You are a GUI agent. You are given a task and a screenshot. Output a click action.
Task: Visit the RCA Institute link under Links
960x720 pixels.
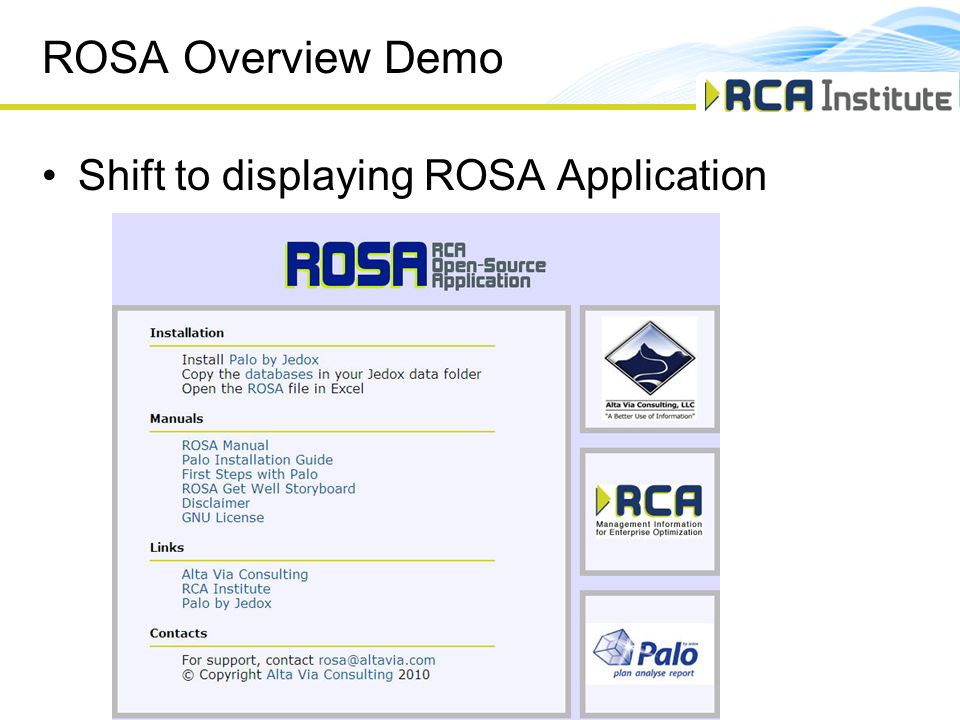click(226, 589)
